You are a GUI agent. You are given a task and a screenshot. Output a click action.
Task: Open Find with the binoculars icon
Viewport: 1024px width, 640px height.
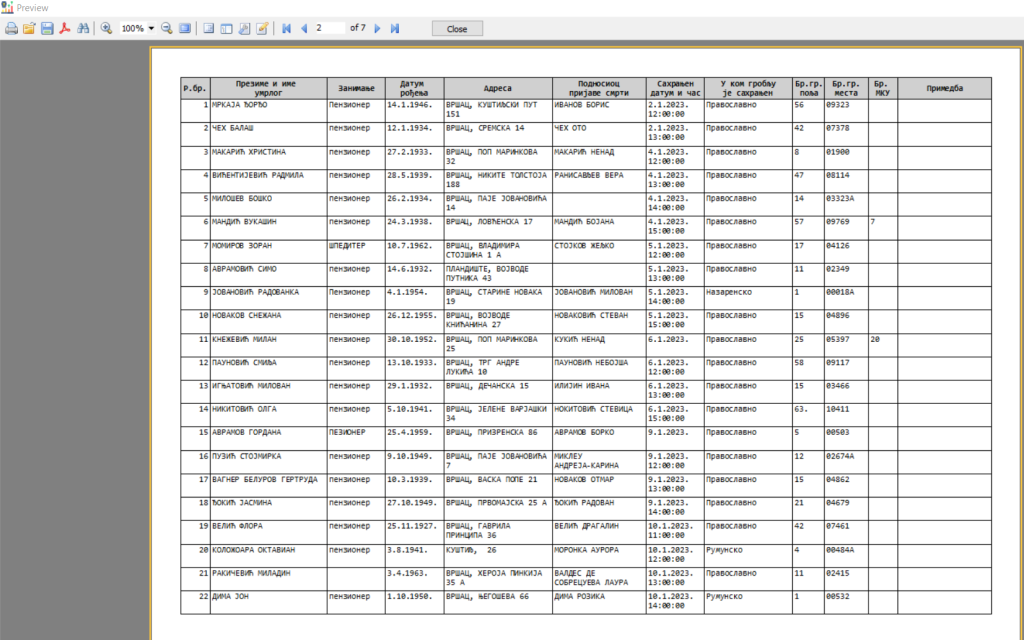(x=84, y=29)
